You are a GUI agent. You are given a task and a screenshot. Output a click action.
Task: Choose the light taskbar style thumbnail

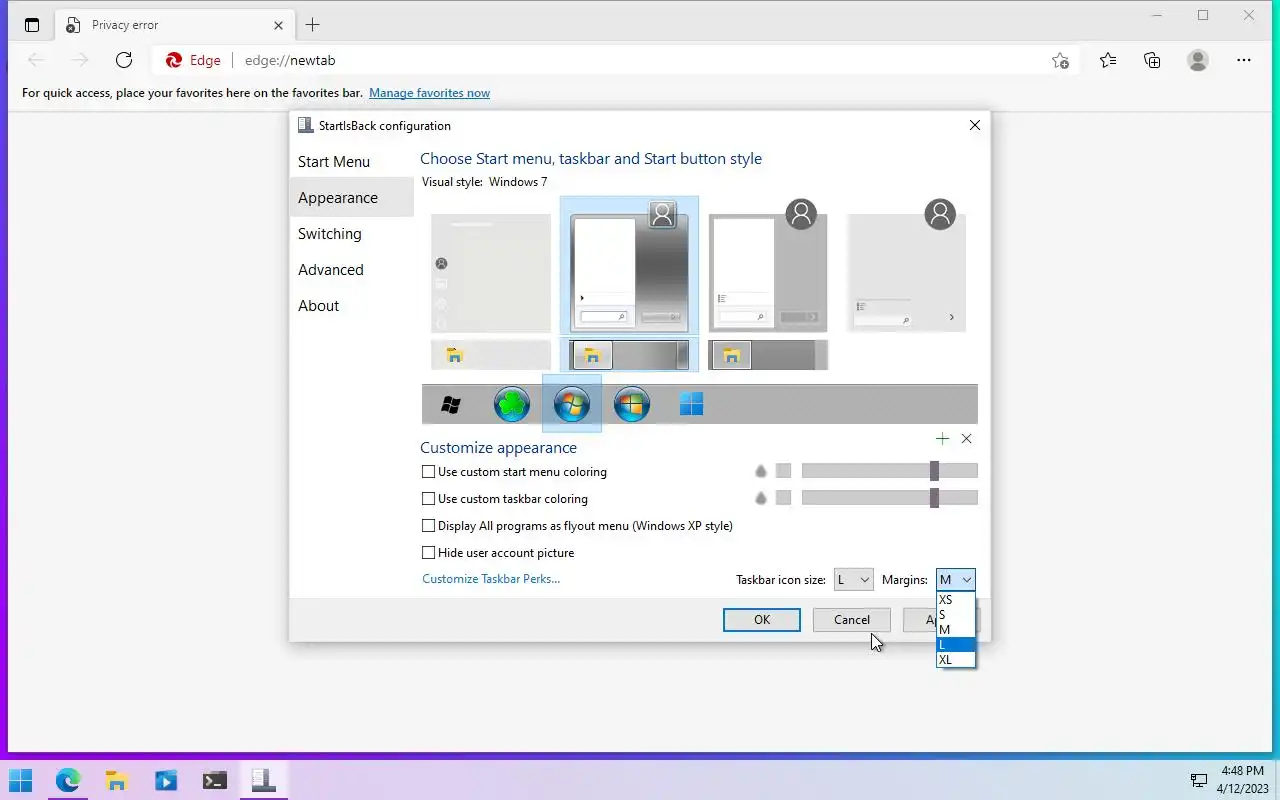[491, 355]
